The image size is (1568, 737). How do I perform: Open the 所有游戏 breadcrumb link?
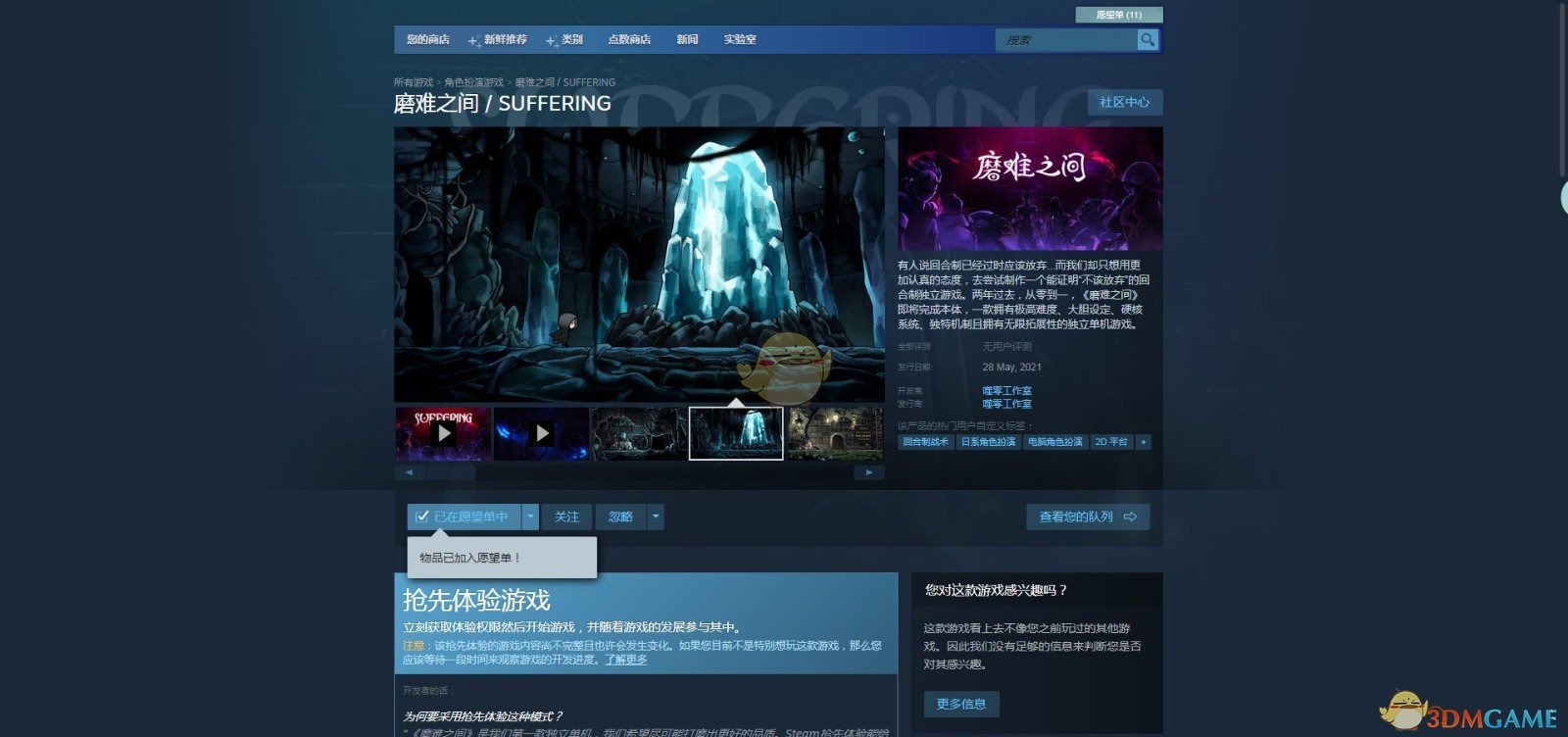414,82
